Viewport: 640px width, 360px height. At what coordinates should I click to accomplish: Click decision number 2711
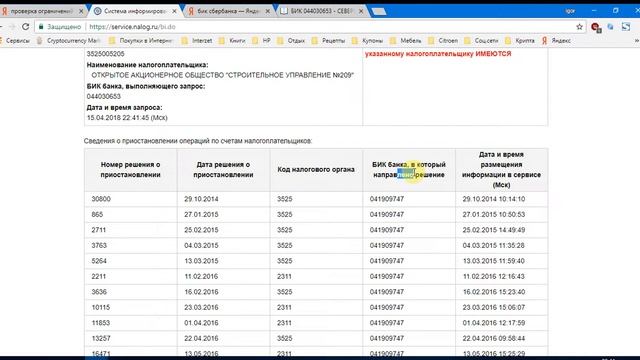[99, 230]
